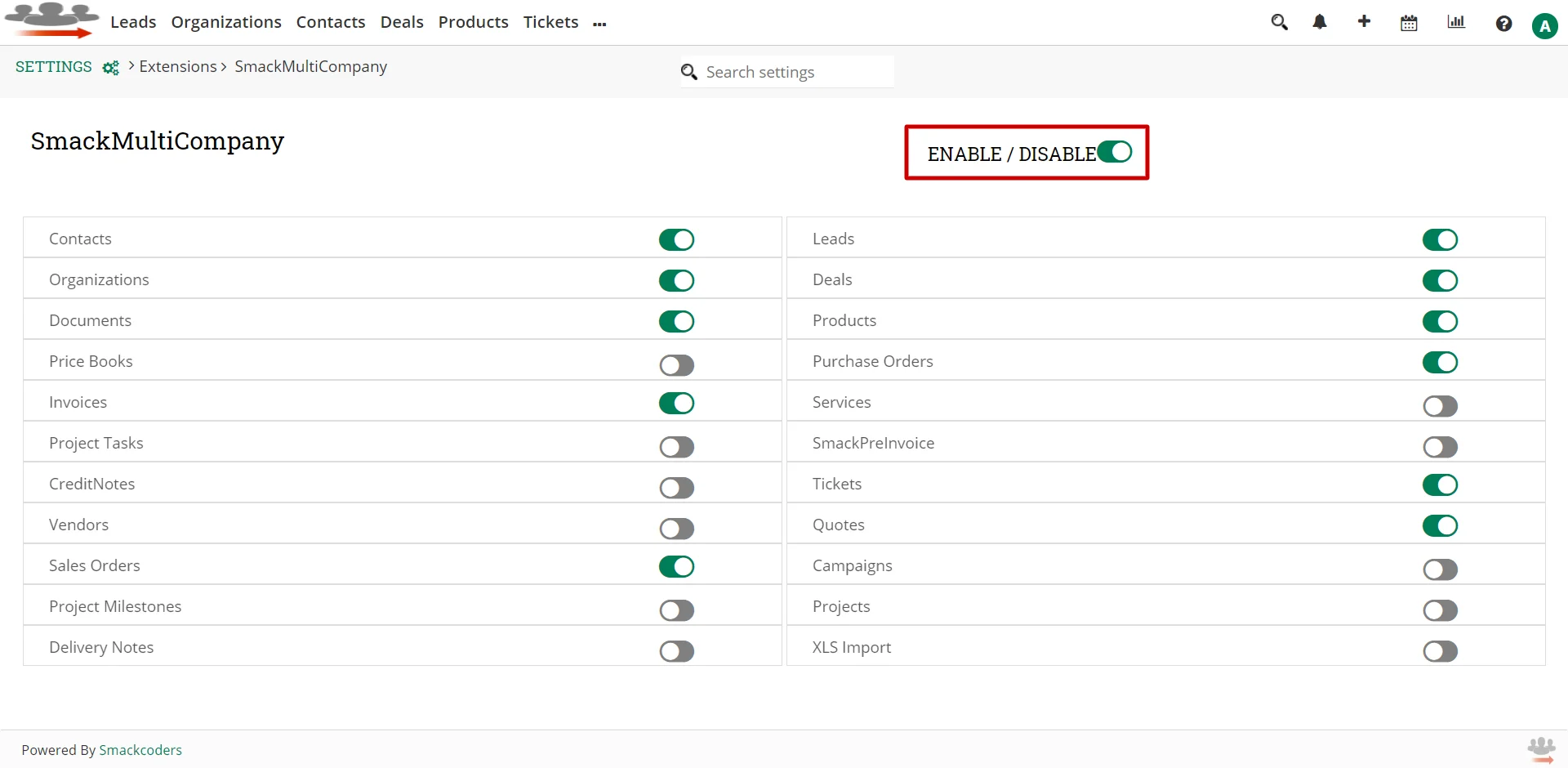Switch off the ENABLE / DISABLE master toggle
Image resolution: width=1568 pixels, height=768 pixels.
click(1116, 151)
